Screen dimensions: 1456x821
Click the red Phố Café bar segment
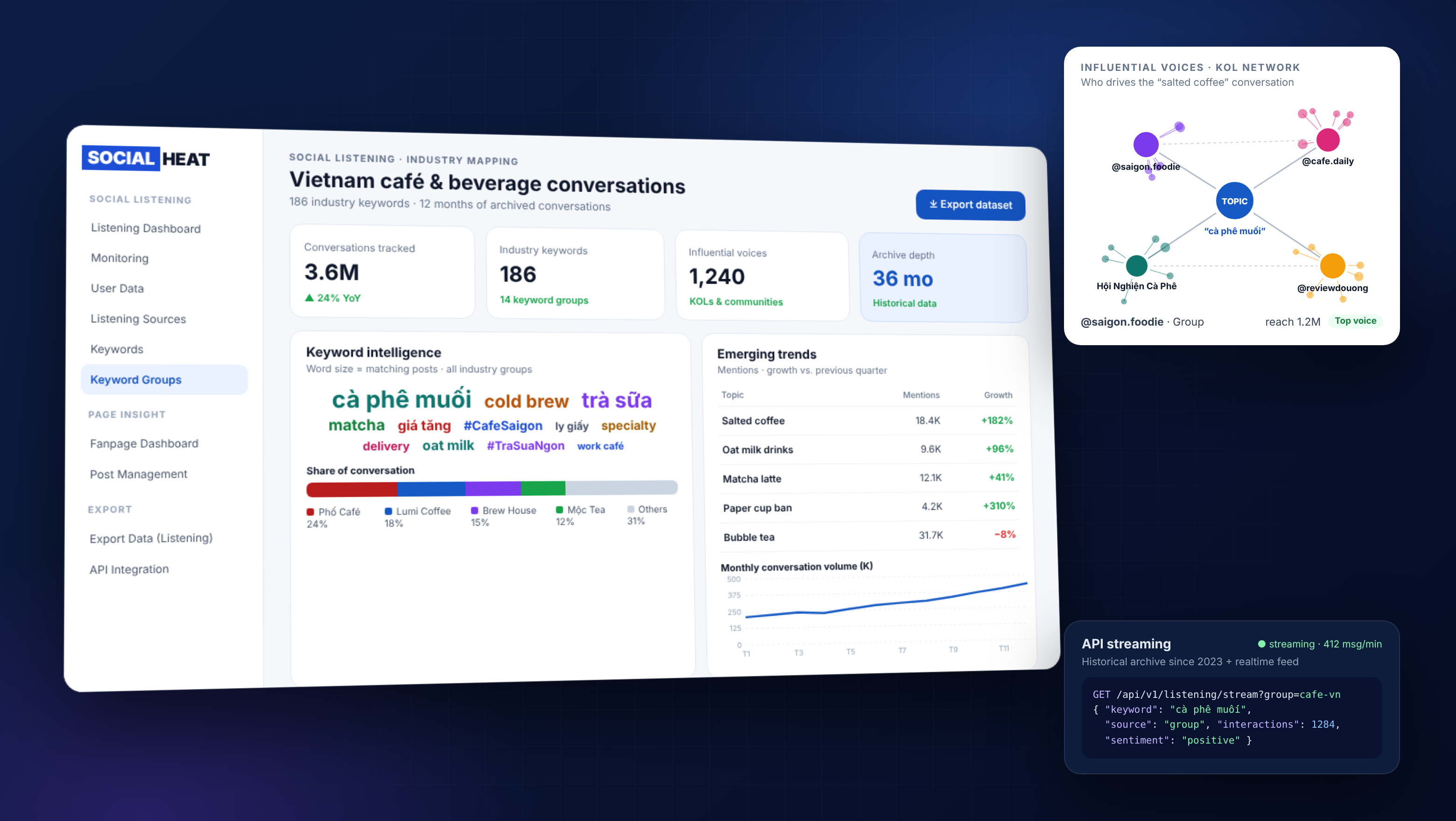[x=351, y=489]
